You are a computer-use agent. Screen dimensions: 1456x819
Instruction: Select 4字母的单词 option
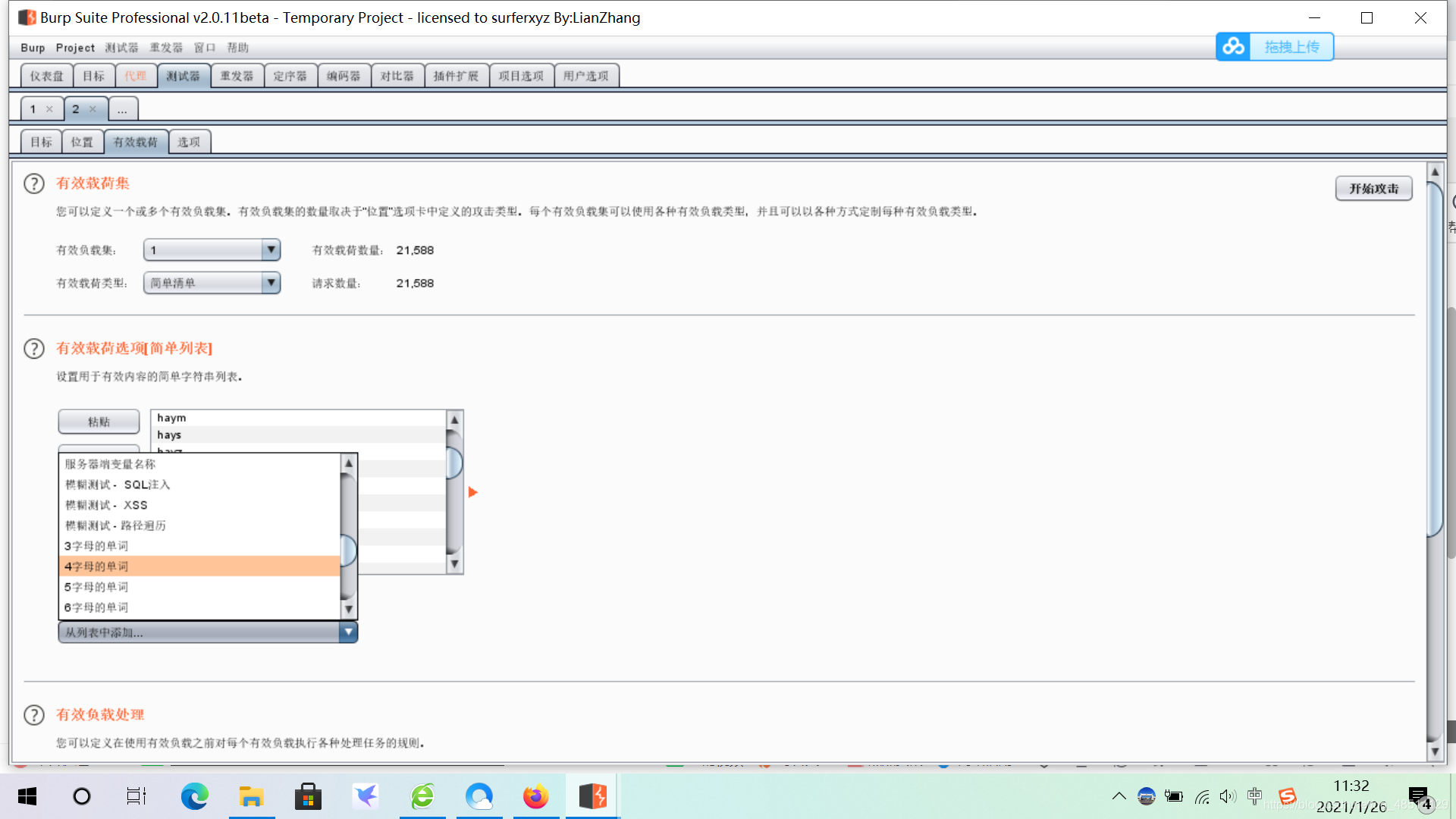(199, 566)
